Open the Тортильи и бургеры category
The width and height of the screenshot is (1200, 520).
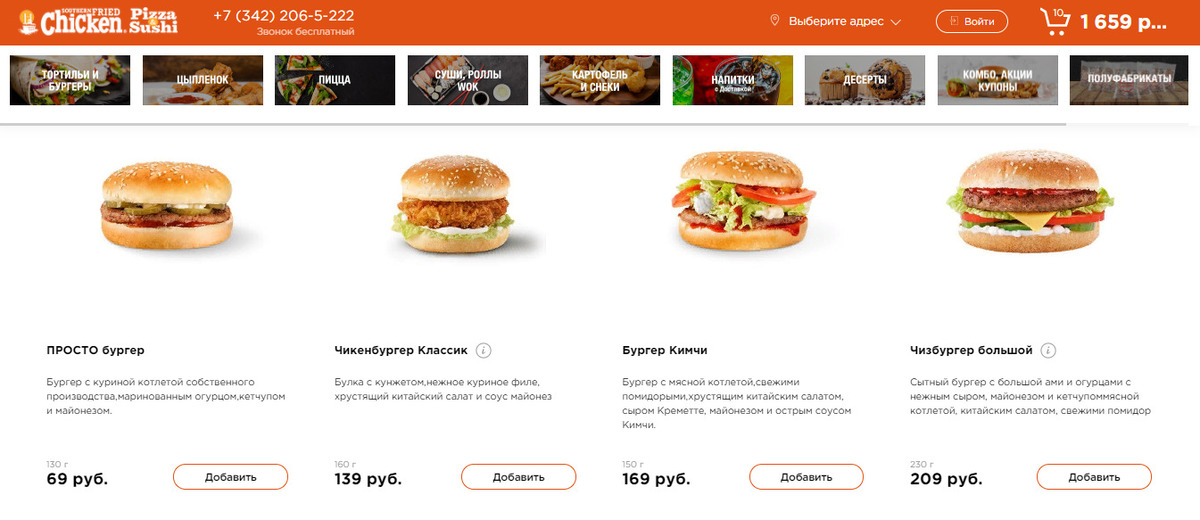pos(70,80)
